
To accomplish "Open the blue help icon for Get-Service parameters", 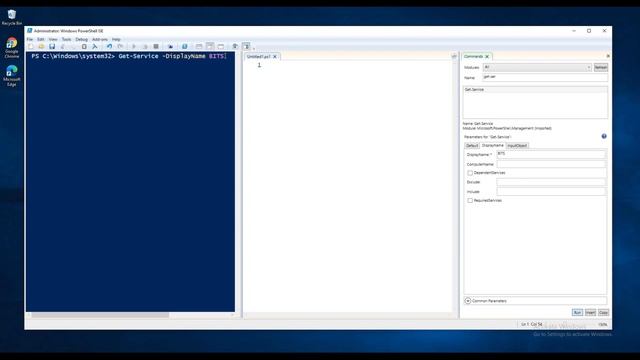I will pos(604,136).
